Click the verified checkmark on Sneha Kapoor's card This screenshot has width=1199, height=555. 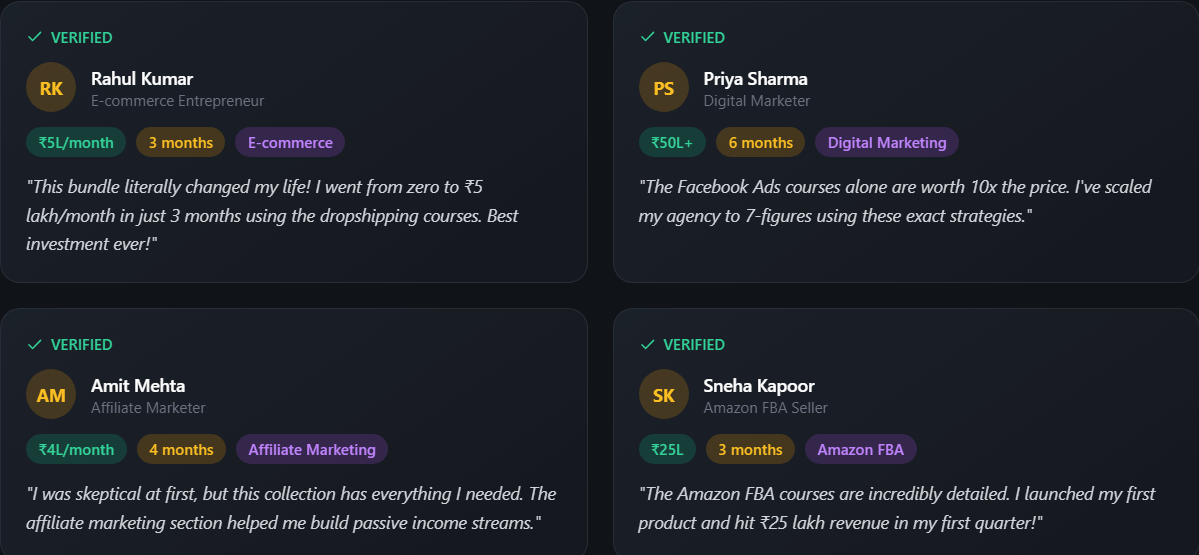[x=647, y=344]
